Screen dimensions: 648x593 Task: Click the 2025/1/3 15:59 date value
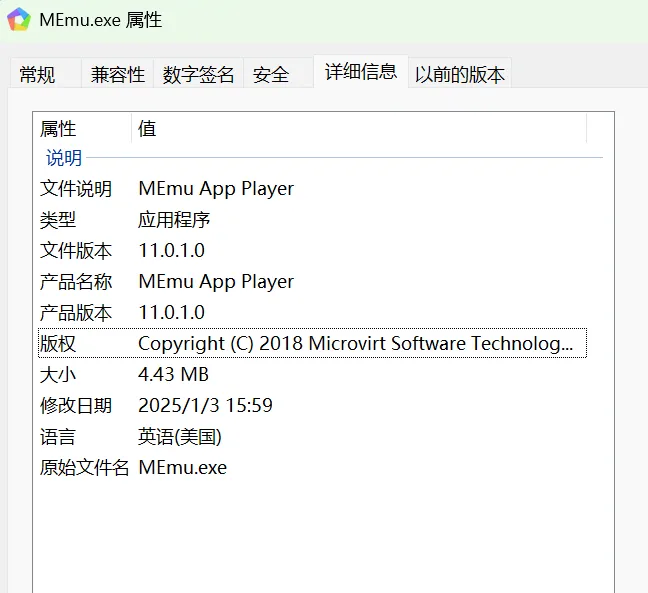pyautogui.click(x=205, y=406)
